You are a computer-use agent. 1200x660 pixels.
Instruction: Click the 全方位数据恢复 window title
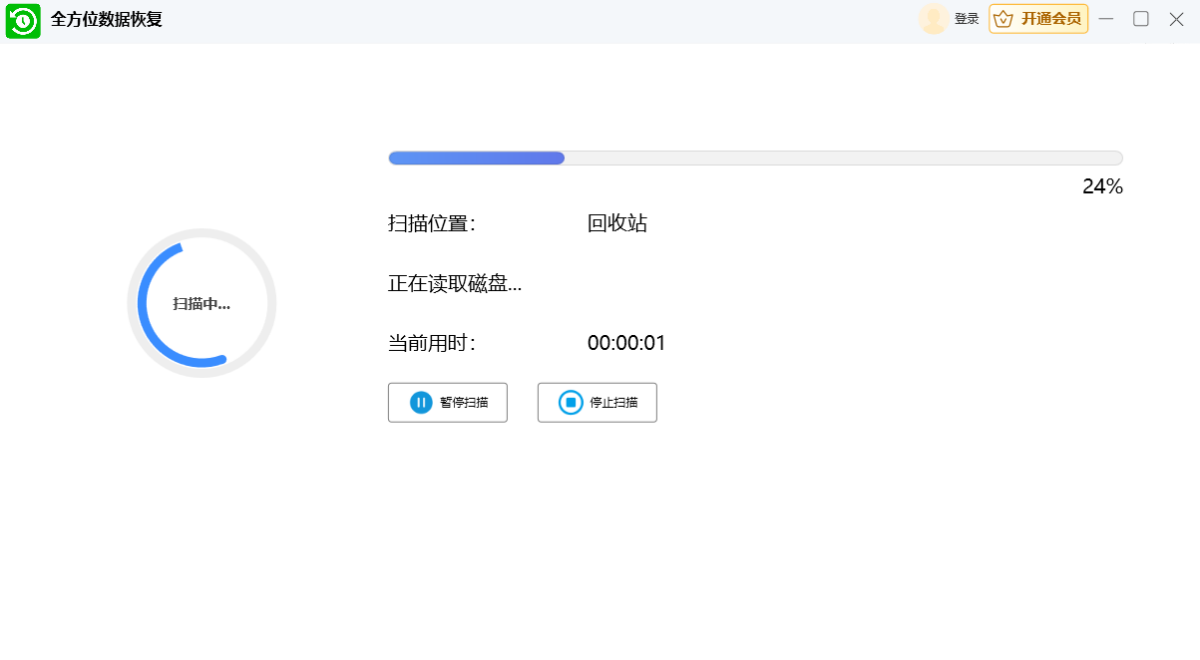coord(106,20)
